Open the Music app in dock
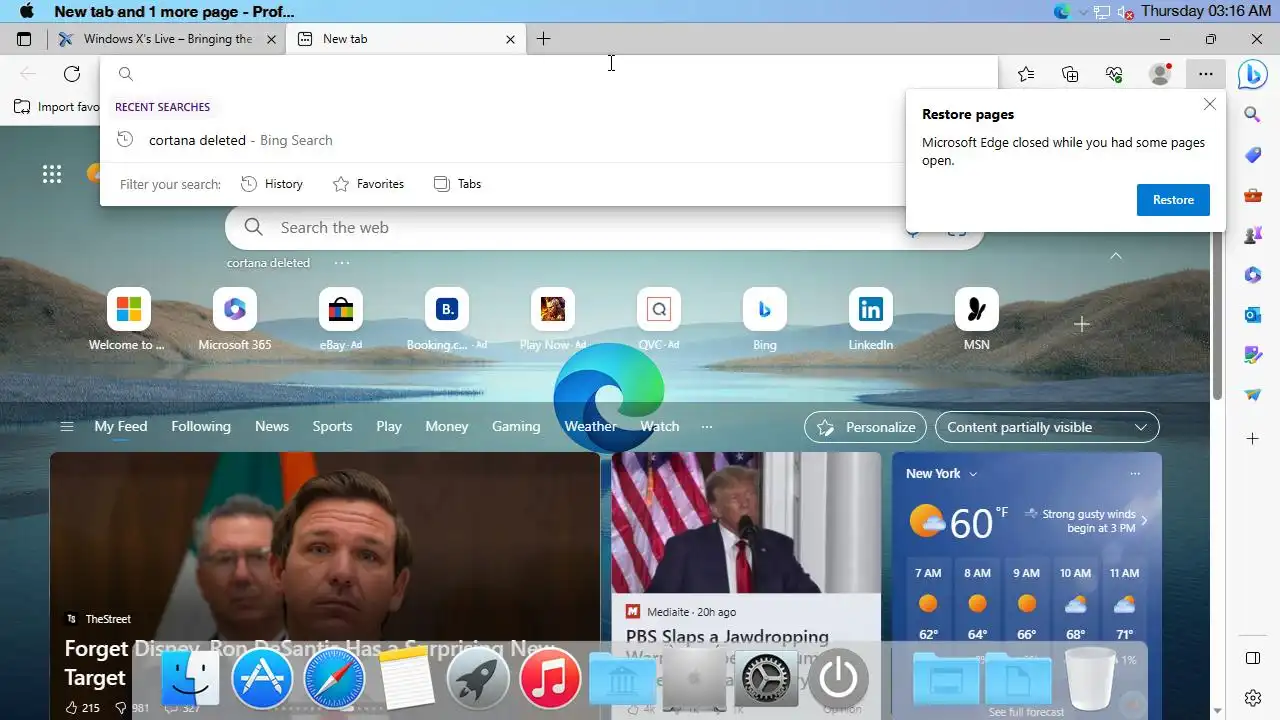 (x=550, y=680)
